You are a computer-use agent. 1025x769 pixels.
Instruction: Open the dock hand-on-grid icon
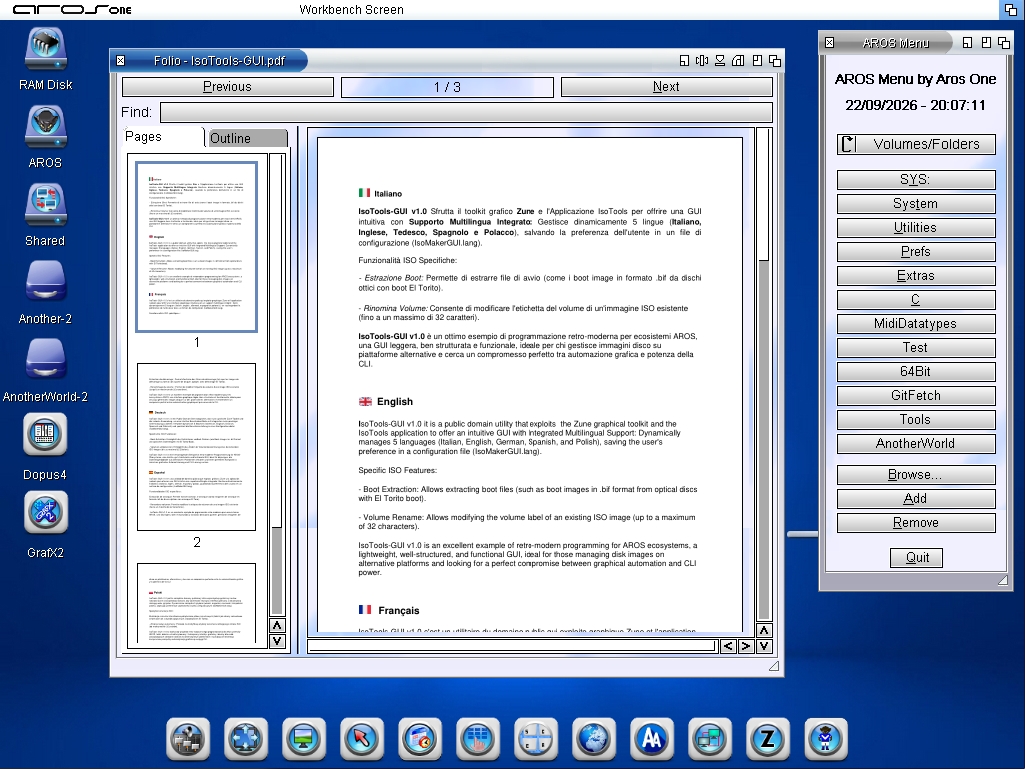(478, 739)
